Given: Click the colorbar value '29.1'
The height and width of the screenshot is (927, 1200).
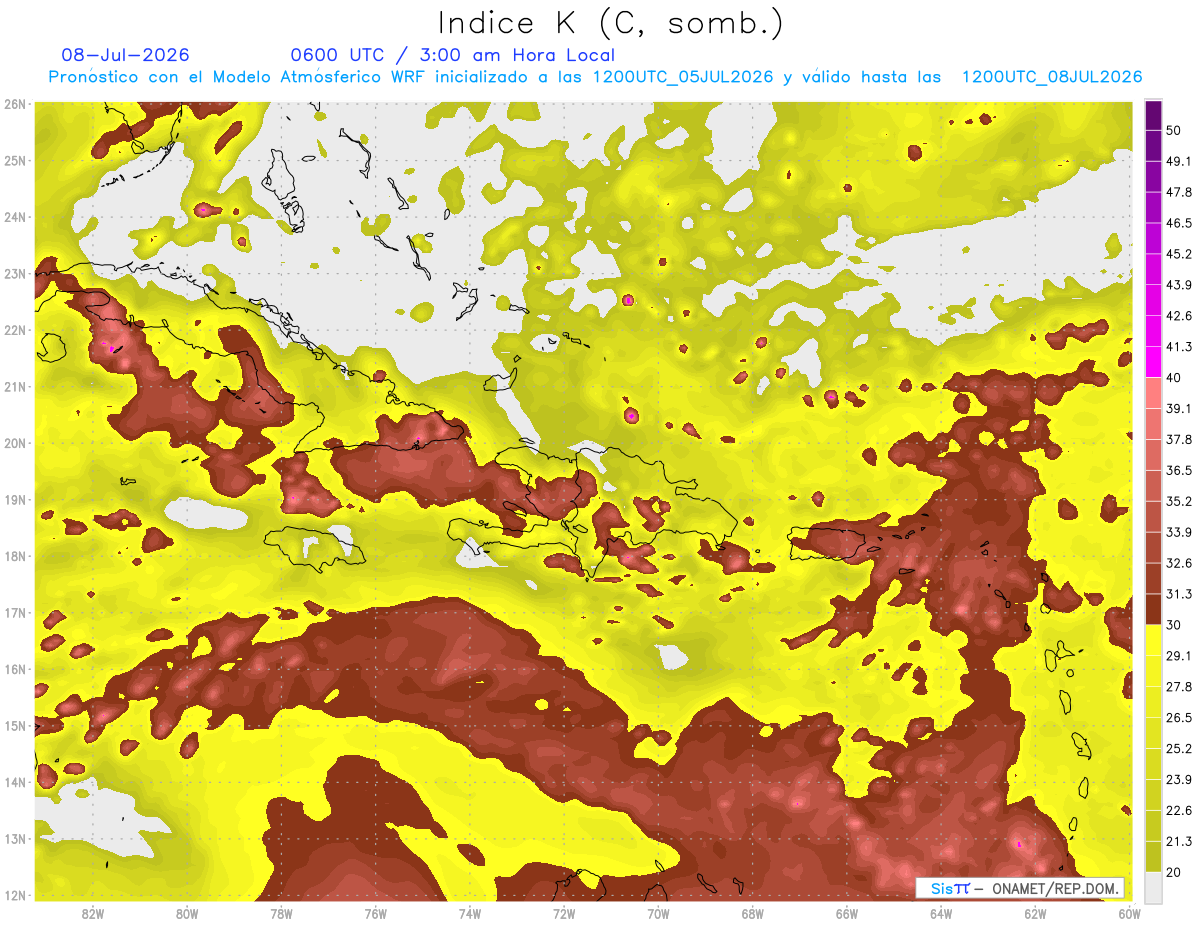Looking at the screenshot, I should tap(1179, 656).
